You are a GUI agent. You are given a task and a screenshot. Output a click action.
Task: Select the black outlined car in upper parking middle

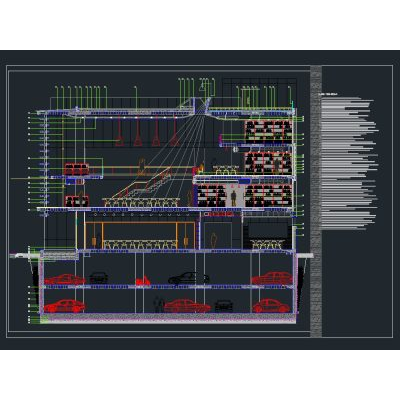click(x=189, y=278)
